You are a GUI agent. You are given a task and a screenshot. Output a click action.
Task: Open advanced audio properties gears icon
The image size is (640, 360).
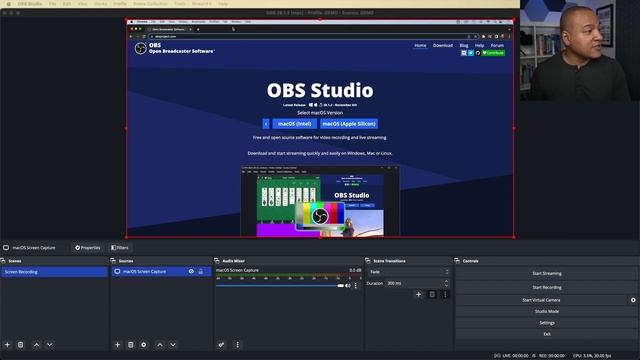pos(221,345)
